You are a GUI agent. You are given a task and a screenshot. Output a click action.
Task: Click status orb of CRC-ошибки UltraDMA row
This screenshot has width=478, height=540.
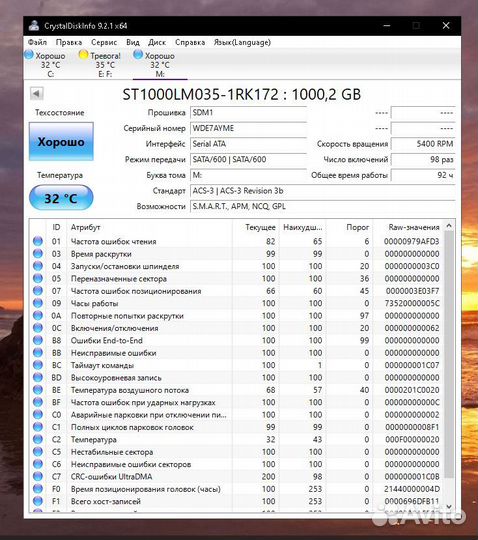(x=38, y=477)
